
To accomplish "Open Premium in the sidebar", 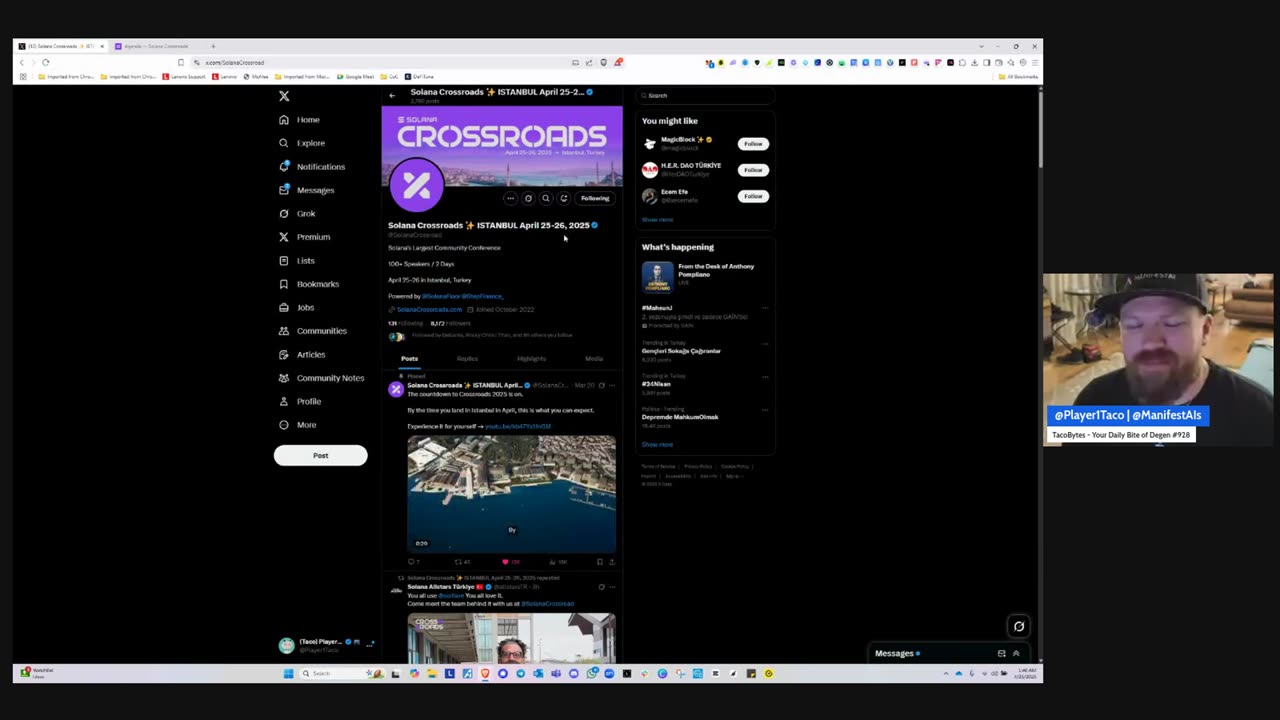I will [x=304, y=237].
